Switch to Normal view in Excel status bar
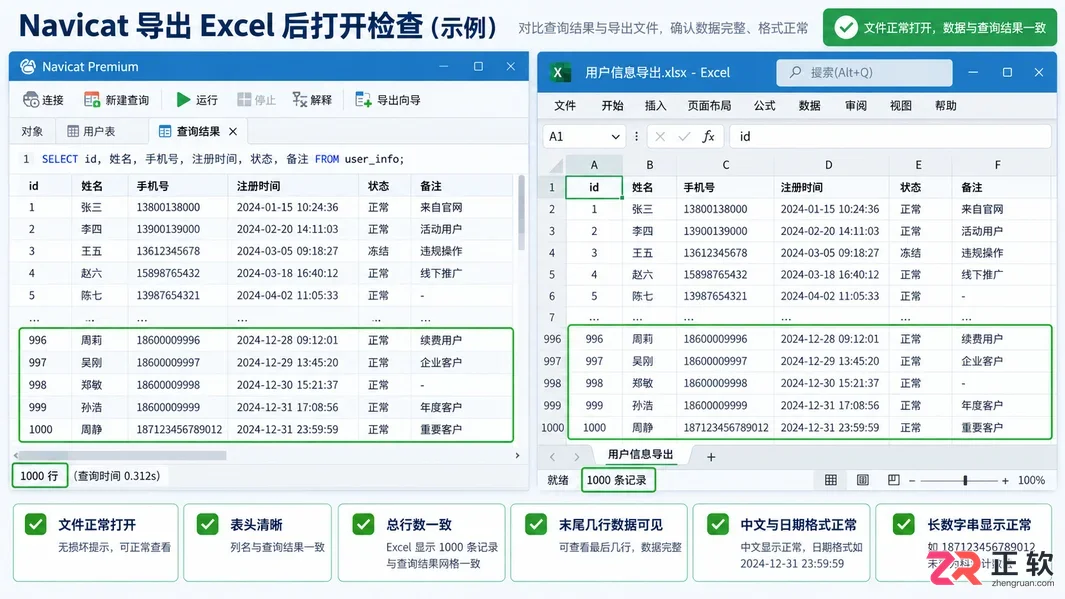The width and height of the screenshot is (1065, 599). 830,480
